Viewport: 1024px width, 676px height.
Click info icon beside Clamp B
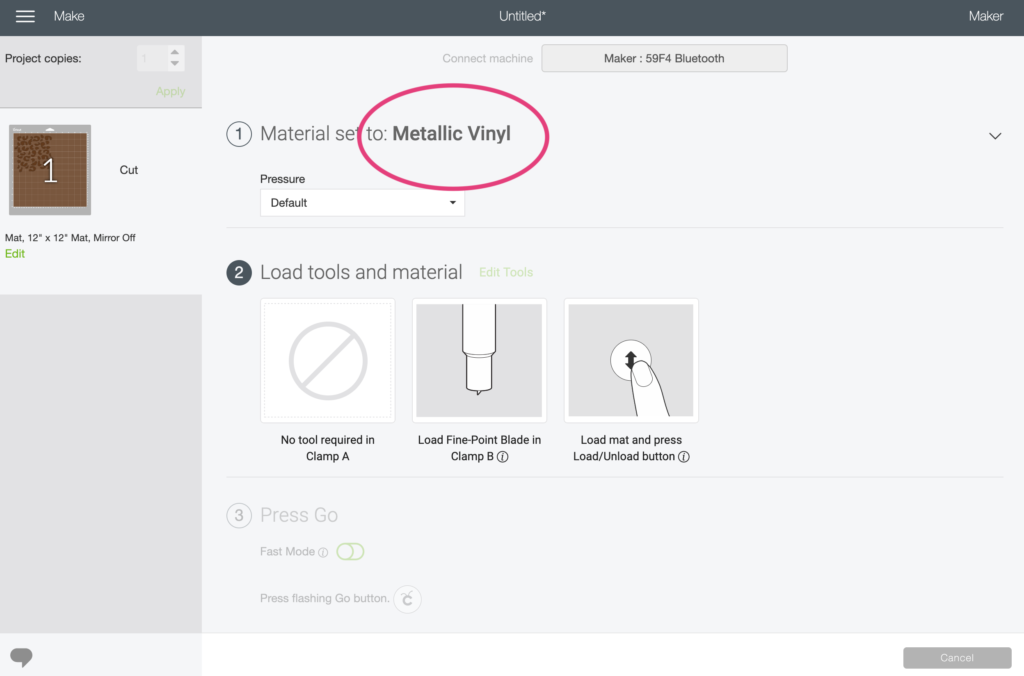pyautogui.click(x=502, y=457)
